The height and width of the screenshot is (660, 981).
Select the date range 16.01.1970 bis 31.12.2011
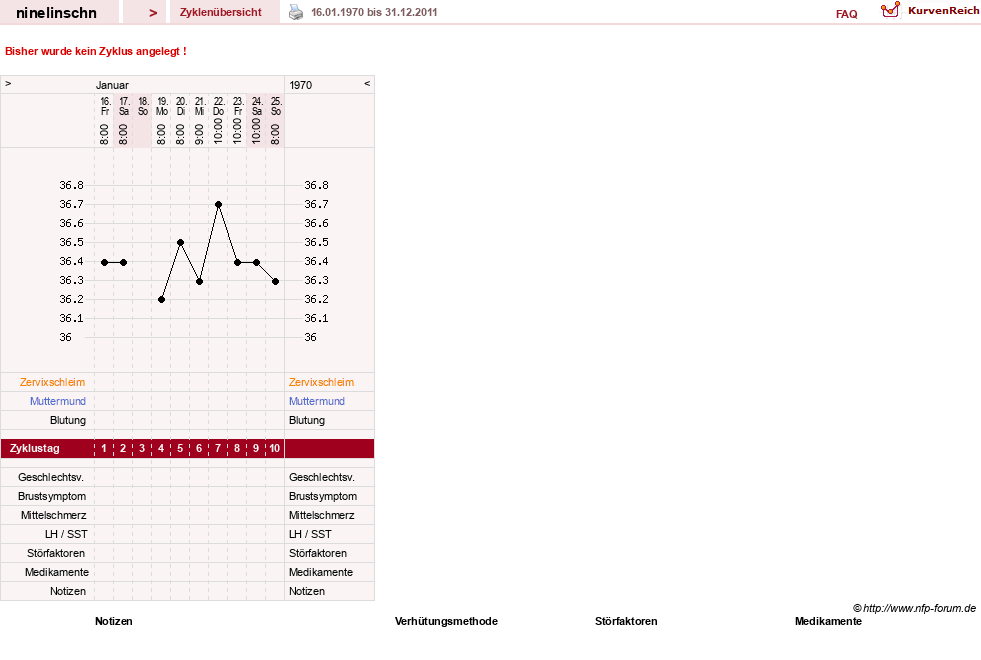pos(374,13)
